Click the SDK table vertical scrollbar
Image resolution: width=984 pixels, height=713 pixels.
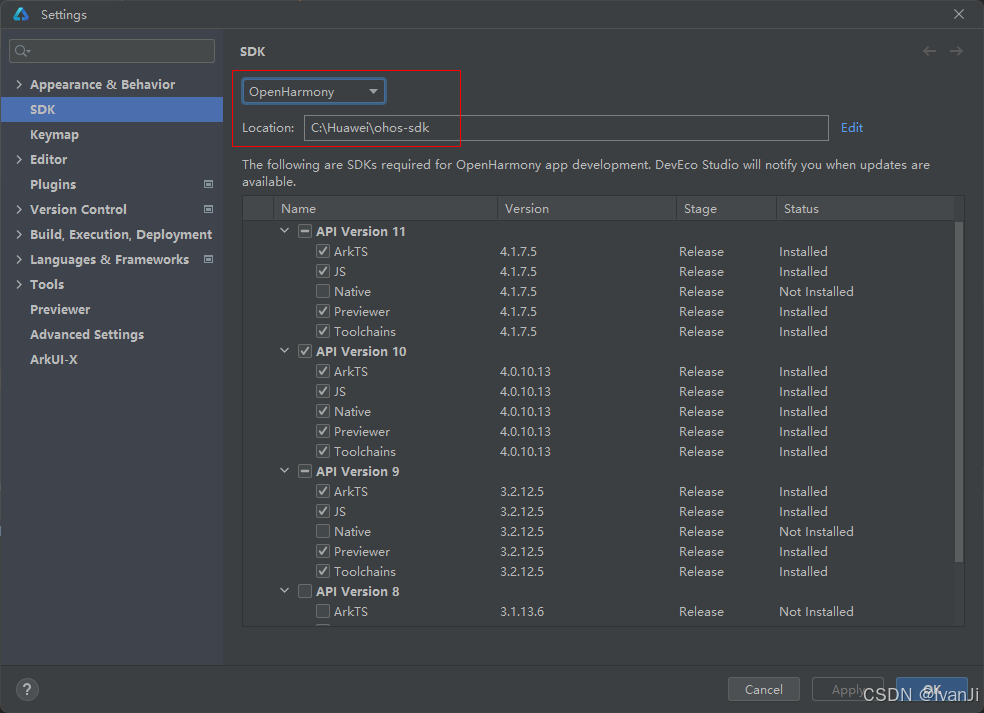[958, 392]
